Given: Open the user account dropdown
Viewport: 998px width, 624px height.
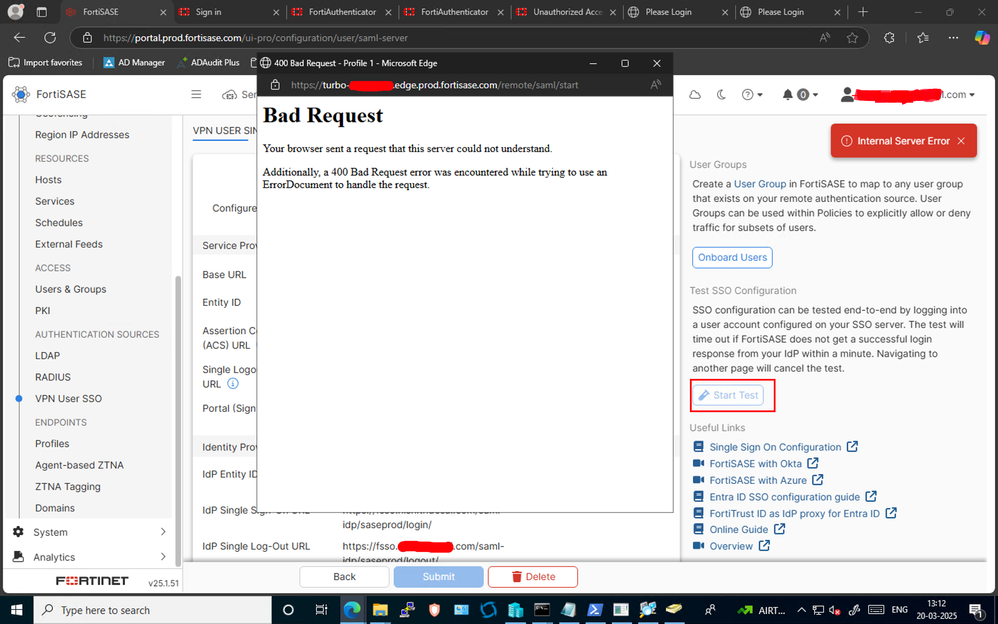Looking at the screenshot, I should [x=908, y=94].
